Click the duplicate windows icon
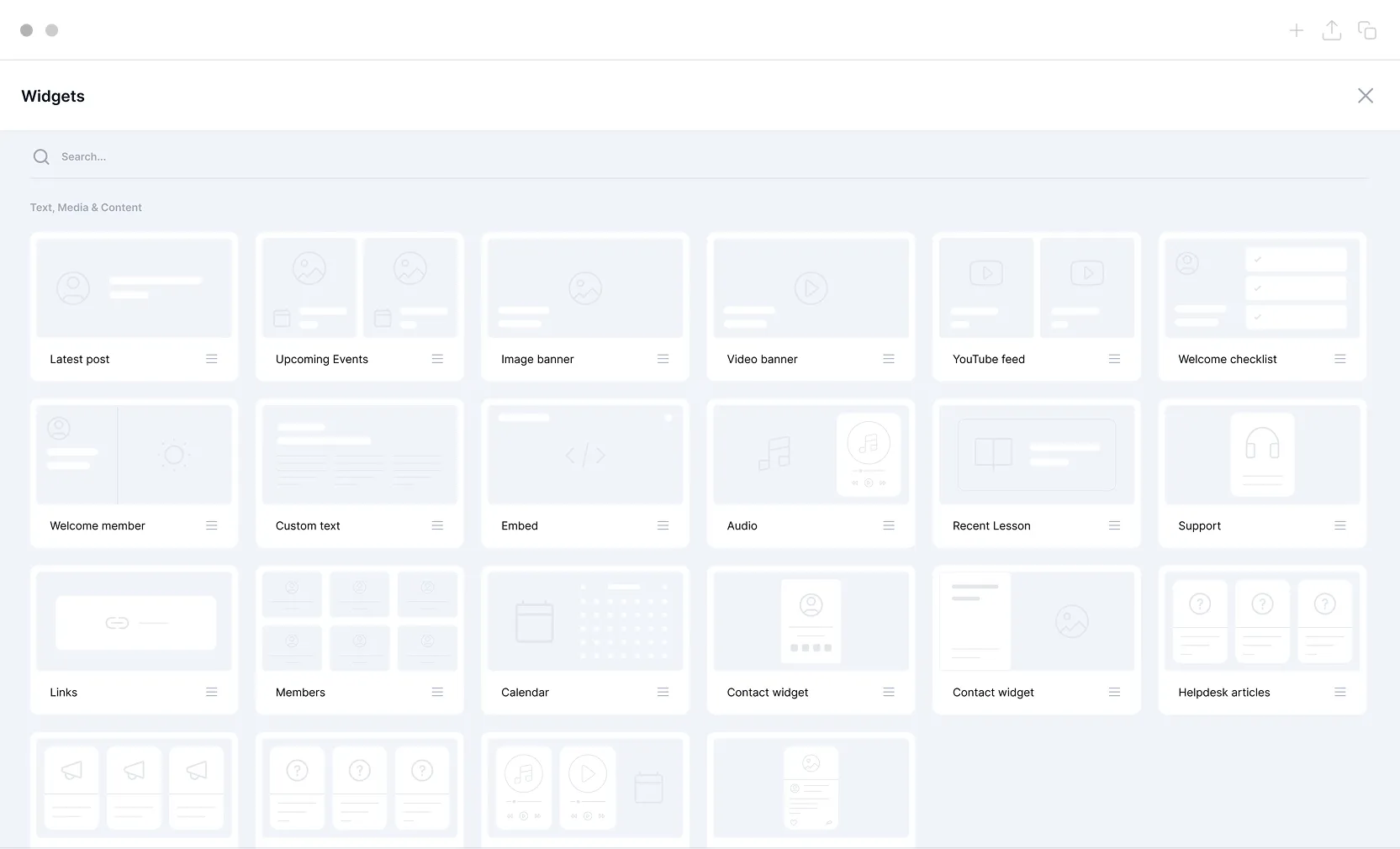This screenshot has width=1400, height=849. (1367, 31)
